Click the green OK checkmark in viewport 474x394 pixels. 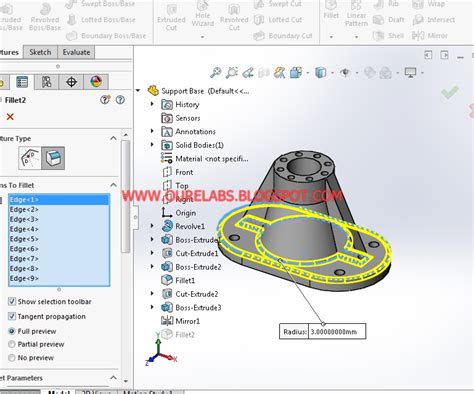click(450, 93)
